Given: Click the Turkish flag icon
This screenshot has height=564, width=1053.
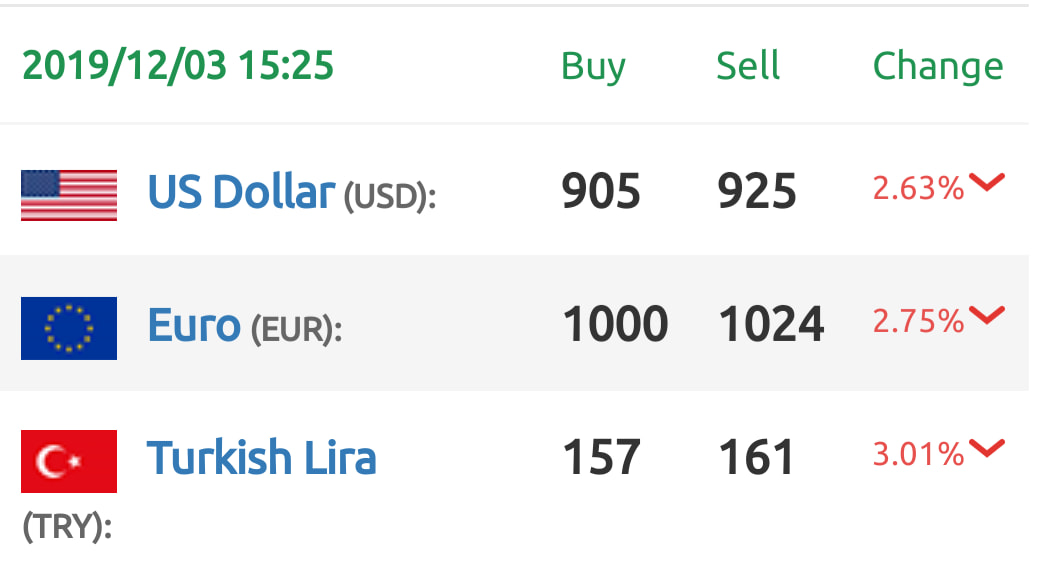Looking at the screenshot, I should pos(68,461).
